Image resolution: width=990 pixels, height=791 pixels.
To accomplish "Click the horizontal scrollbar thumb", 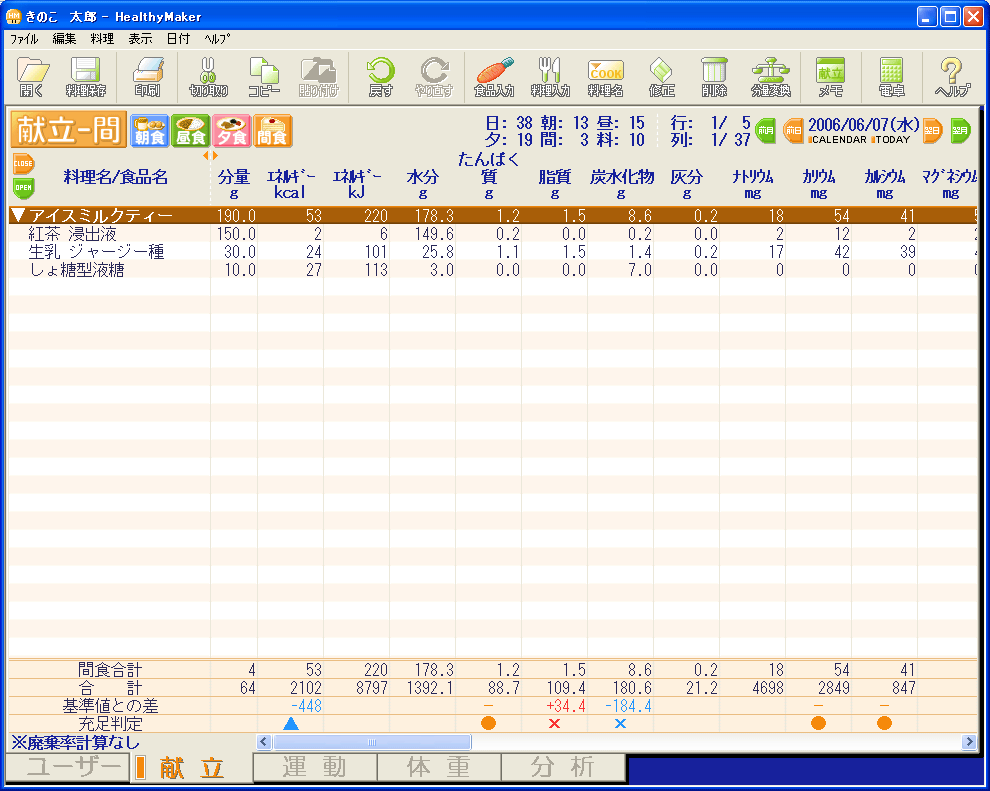I will (372, 742).
